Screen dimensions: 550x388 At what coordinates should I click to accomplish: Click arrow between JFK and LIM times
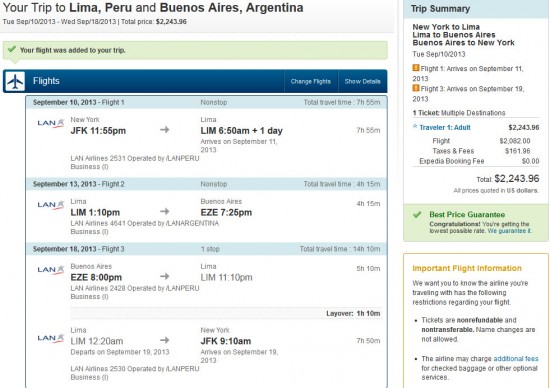pos(165,130)
